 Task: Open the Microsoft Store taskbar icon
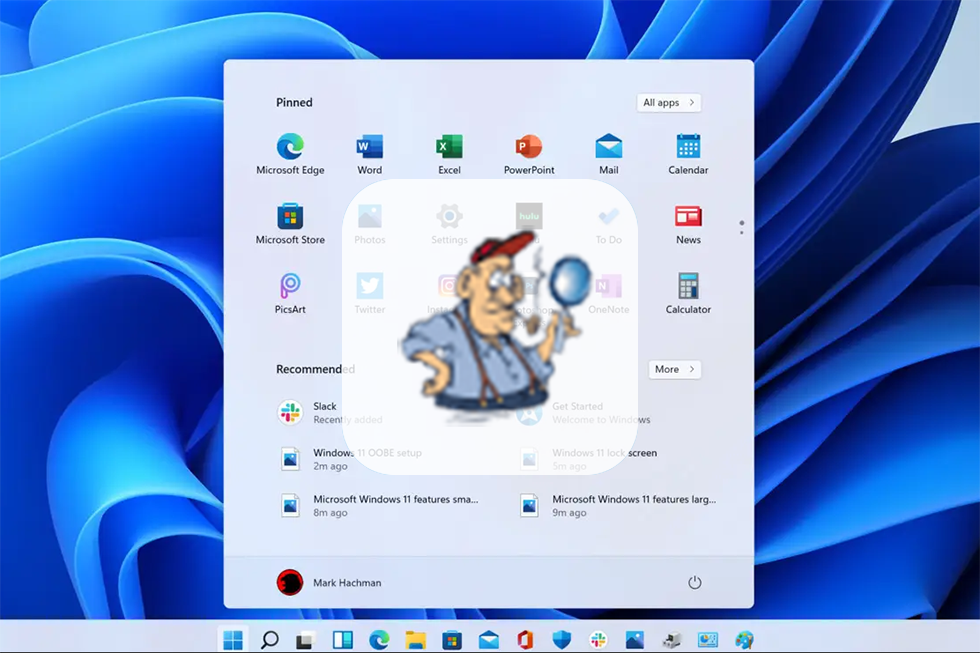[x=451, y=639]
